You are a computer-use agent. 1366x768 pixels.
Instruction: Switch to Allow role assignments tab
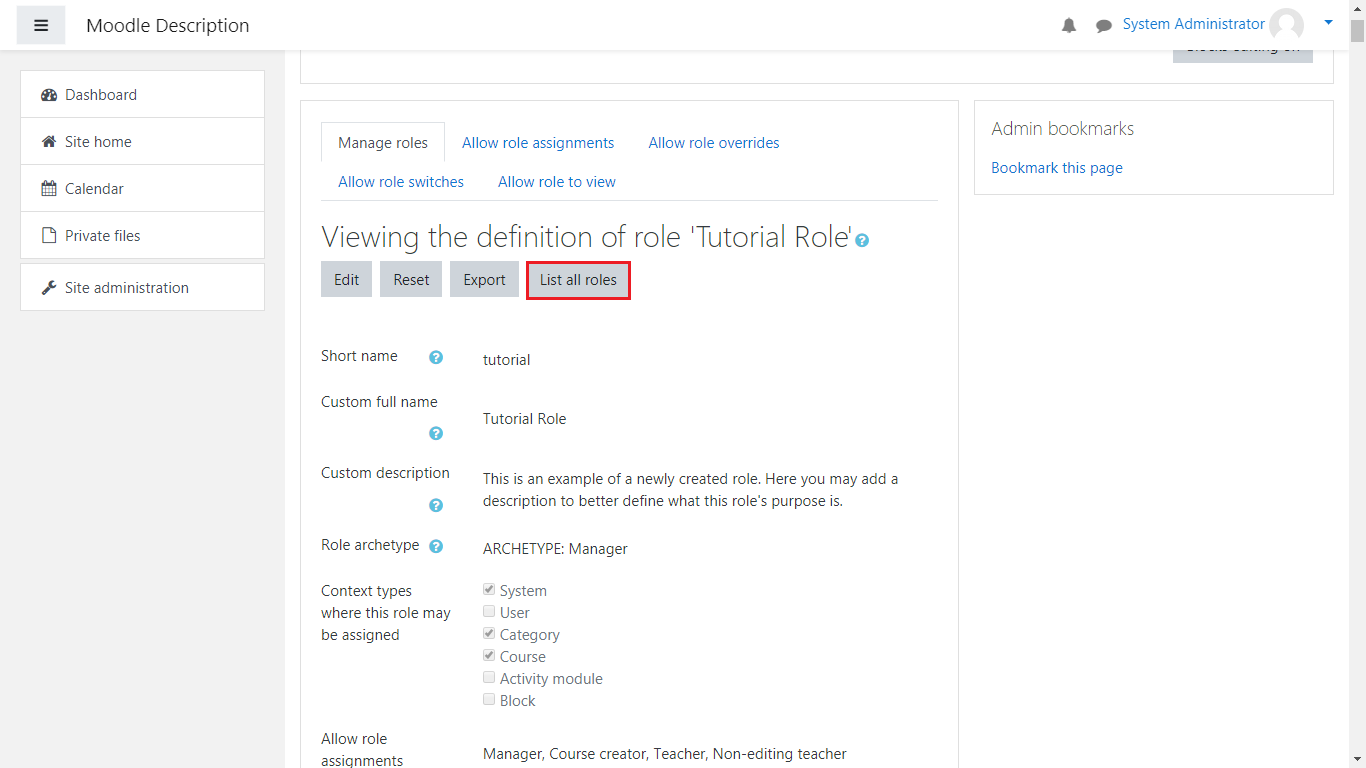[x=538, y=143]
